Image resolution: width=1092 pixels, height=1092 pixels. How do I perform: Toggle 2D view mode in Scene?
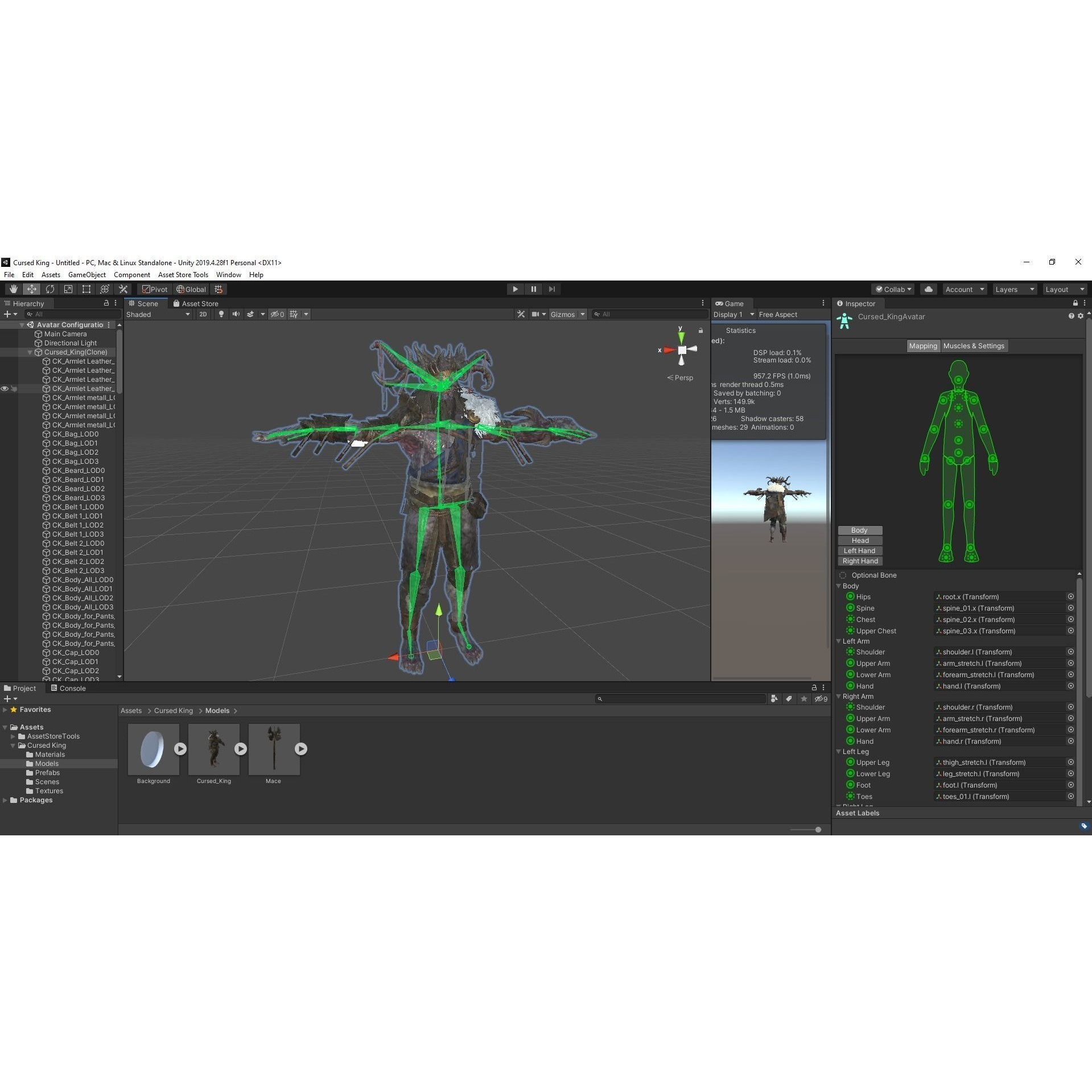click(203, 314)
